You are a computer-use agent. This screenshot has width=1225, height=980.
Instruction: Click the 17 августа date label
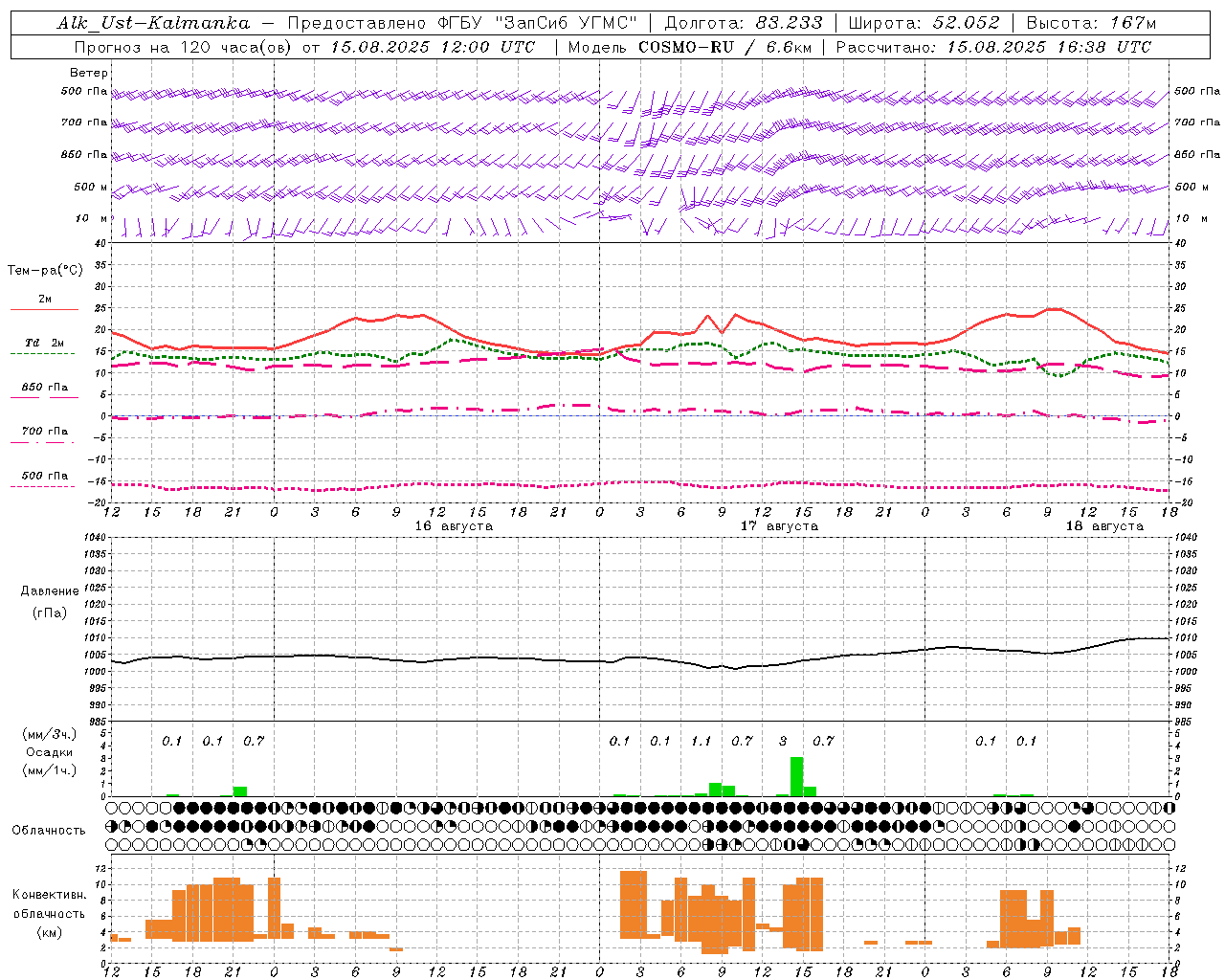[x=779, y=526]
